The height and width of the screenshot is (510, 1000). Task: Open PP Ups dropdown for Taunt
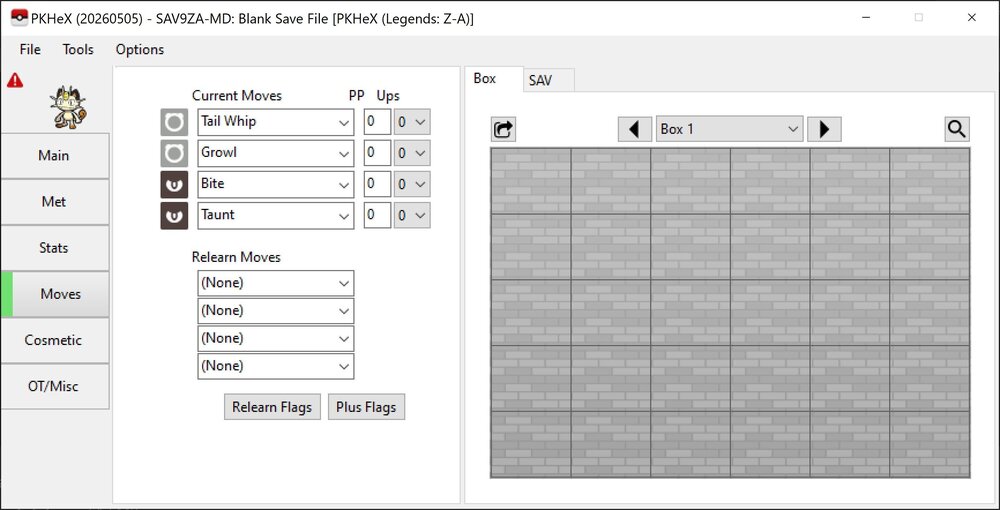[412, 216]
